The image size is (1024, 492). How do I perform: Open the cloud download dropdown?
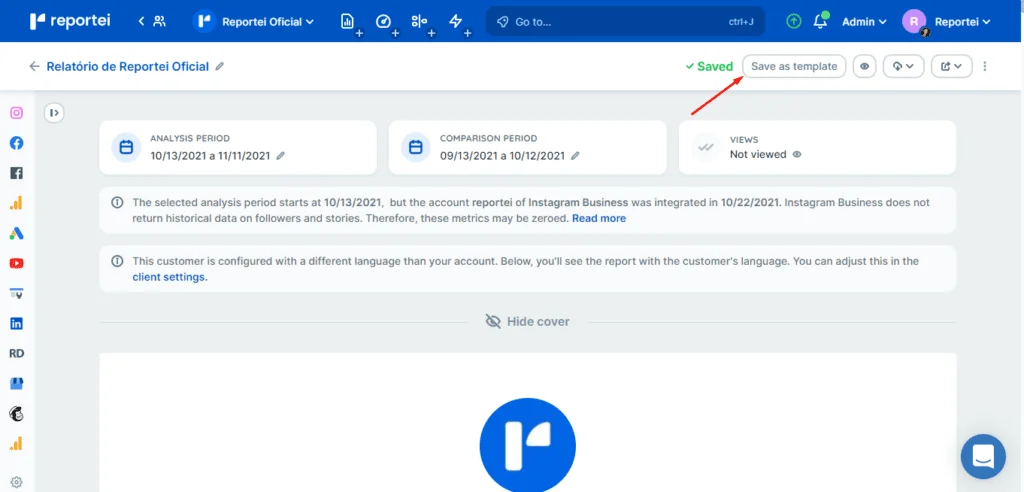click(x=903, y=66)
